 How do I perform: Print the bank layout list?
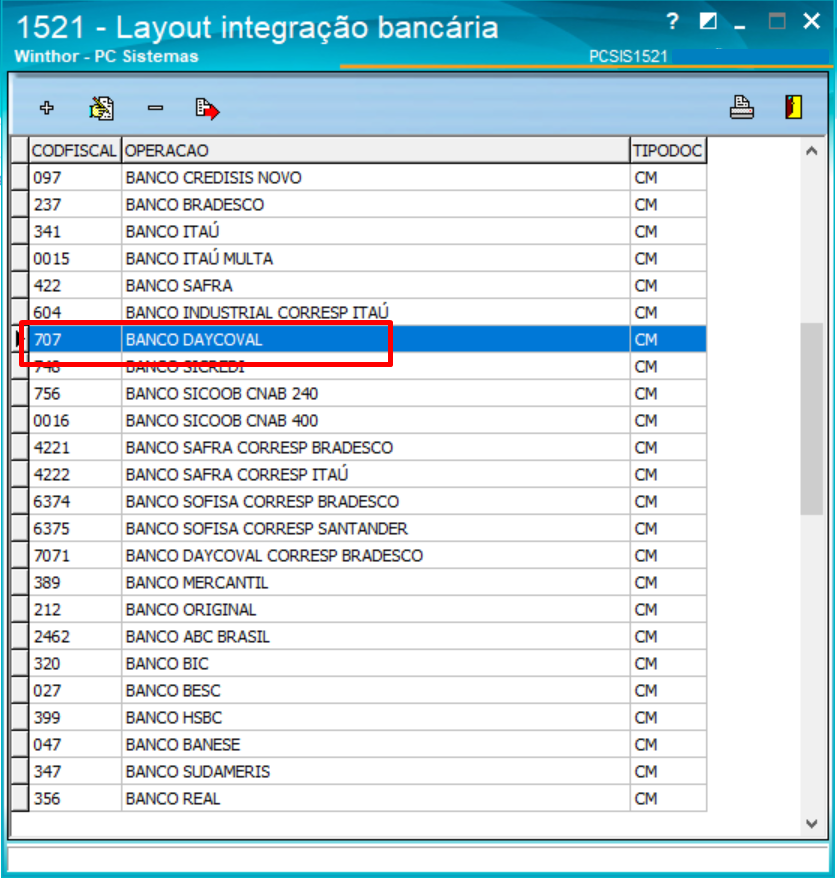[x=742, y=107]
